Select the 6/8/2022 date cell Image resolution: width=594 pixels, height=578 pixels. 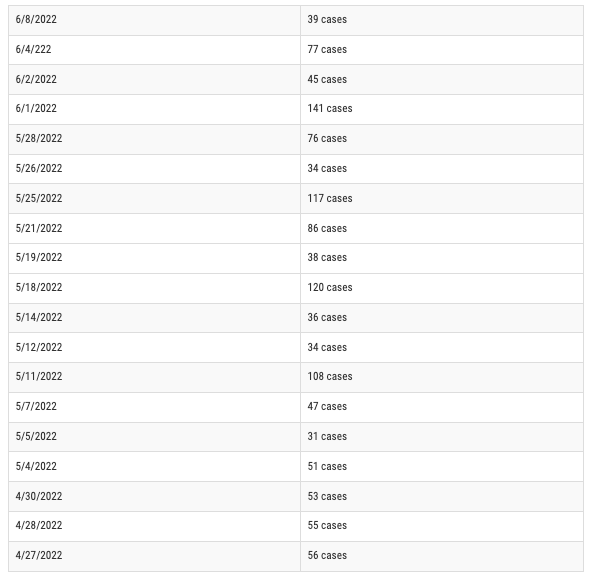click(x=155, y=20)
